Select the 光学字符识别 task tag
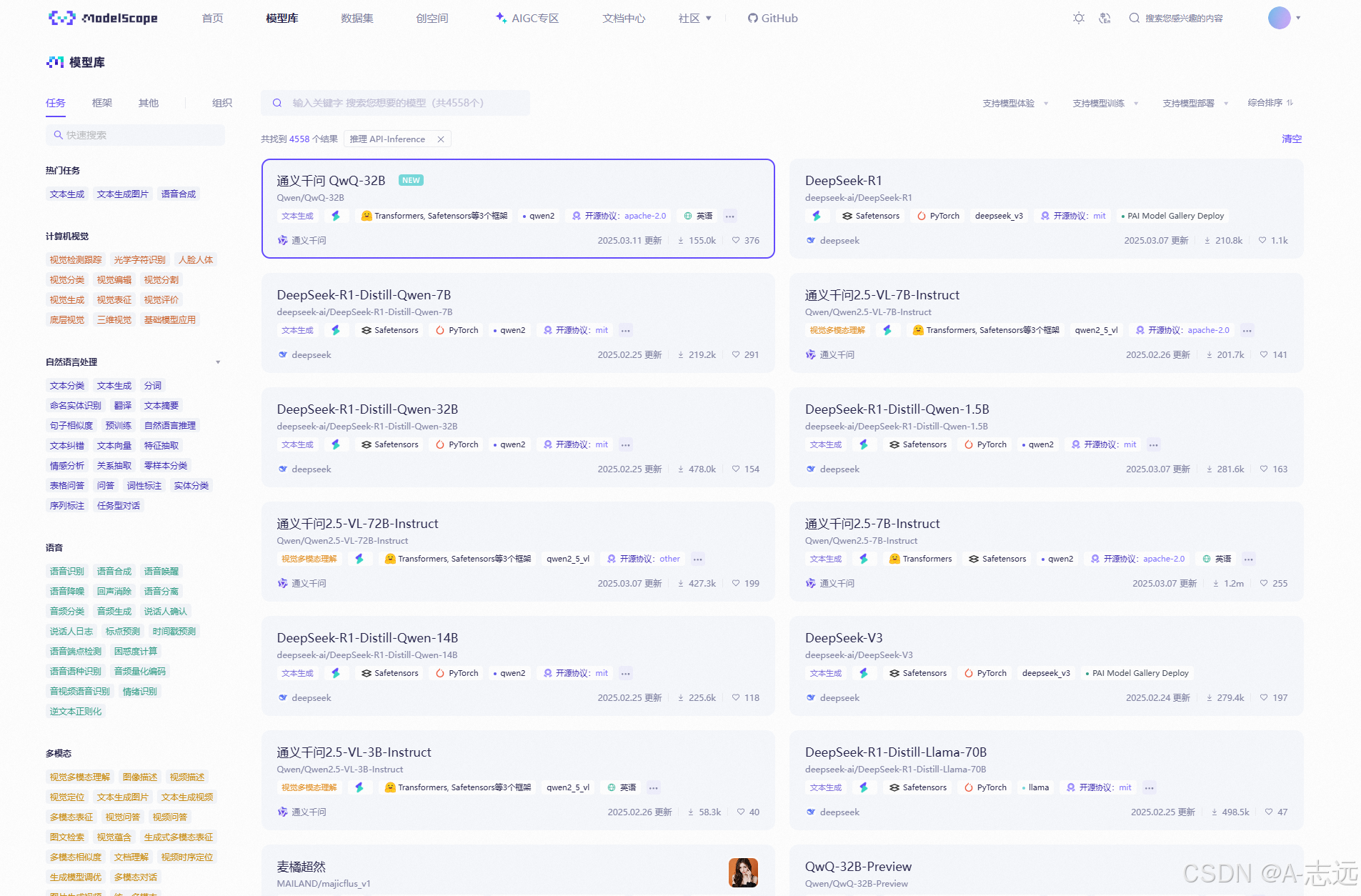 tap(139, 260)
